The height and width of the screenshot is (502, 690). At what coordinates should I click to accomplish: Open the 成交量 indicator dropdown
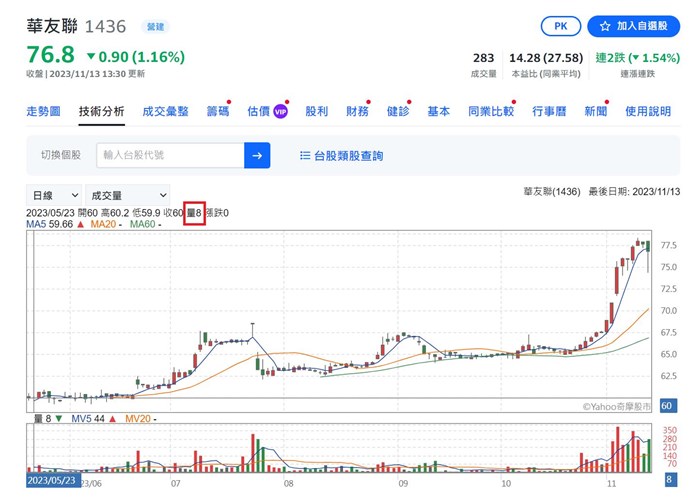(127, 195)
